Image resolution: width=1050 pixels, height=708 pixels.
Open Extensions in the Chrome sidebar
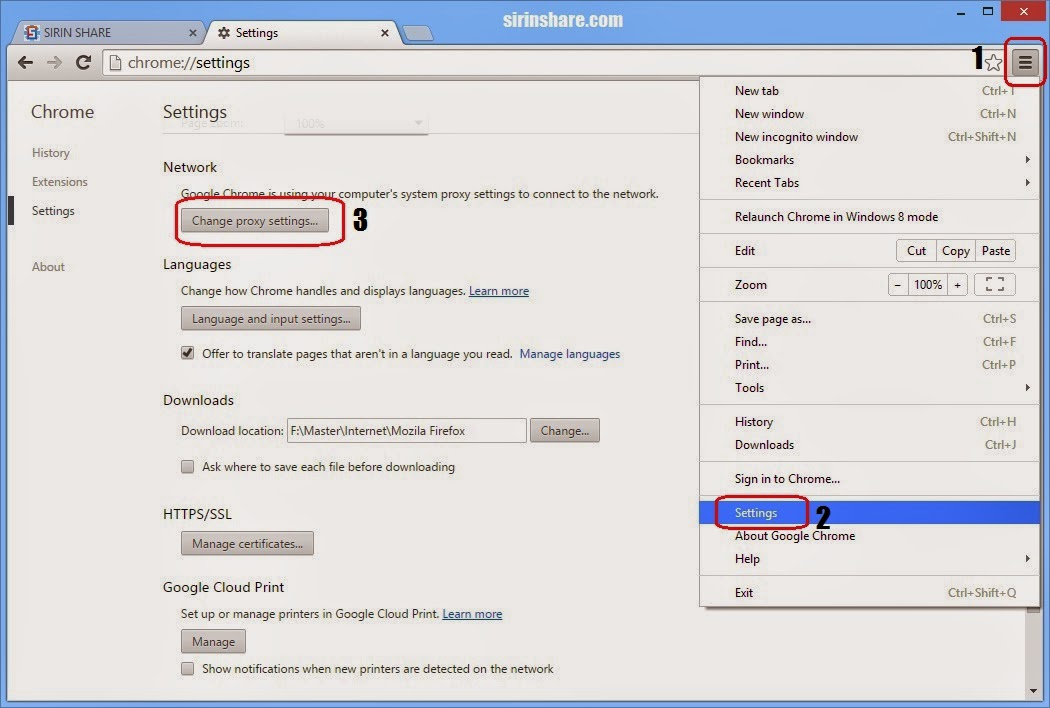click(x=60, y=182)
